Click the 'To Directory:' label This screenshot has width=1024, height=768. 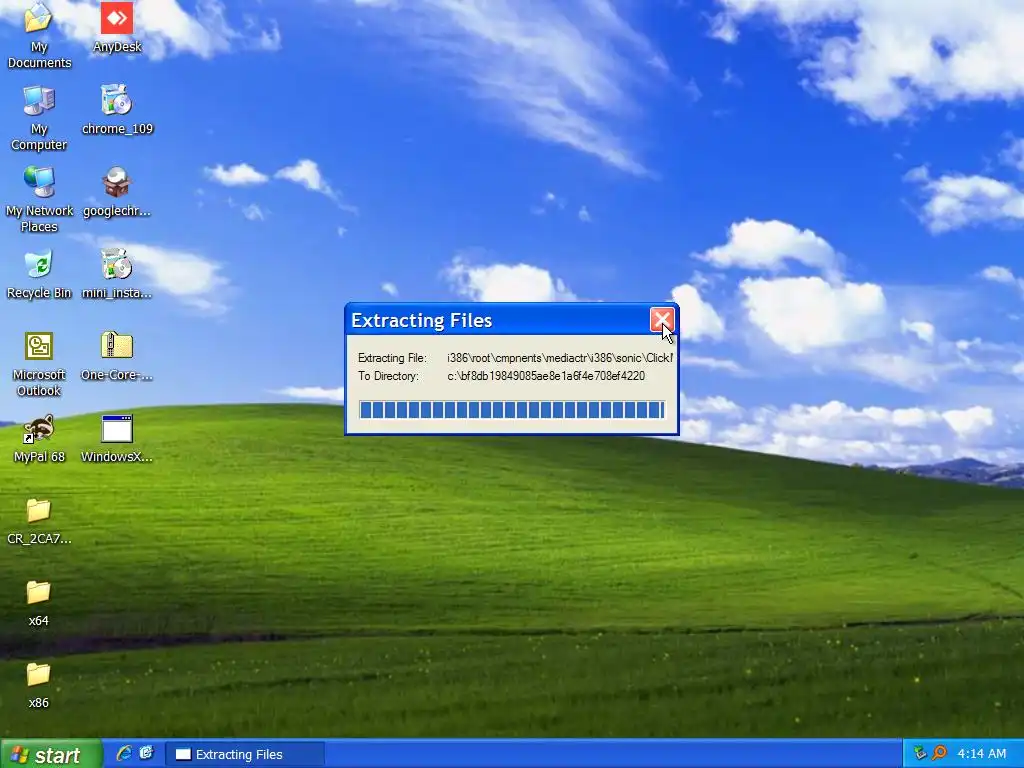tap(388, 376)
